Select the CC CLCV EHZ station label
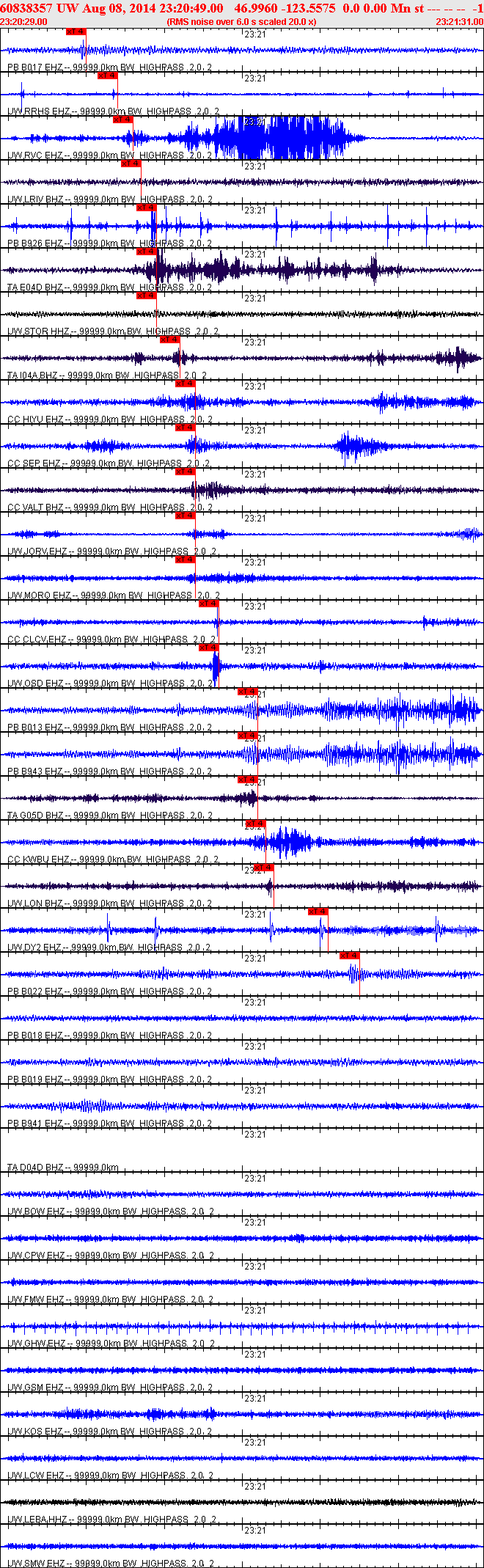 (x=111, y=640)
